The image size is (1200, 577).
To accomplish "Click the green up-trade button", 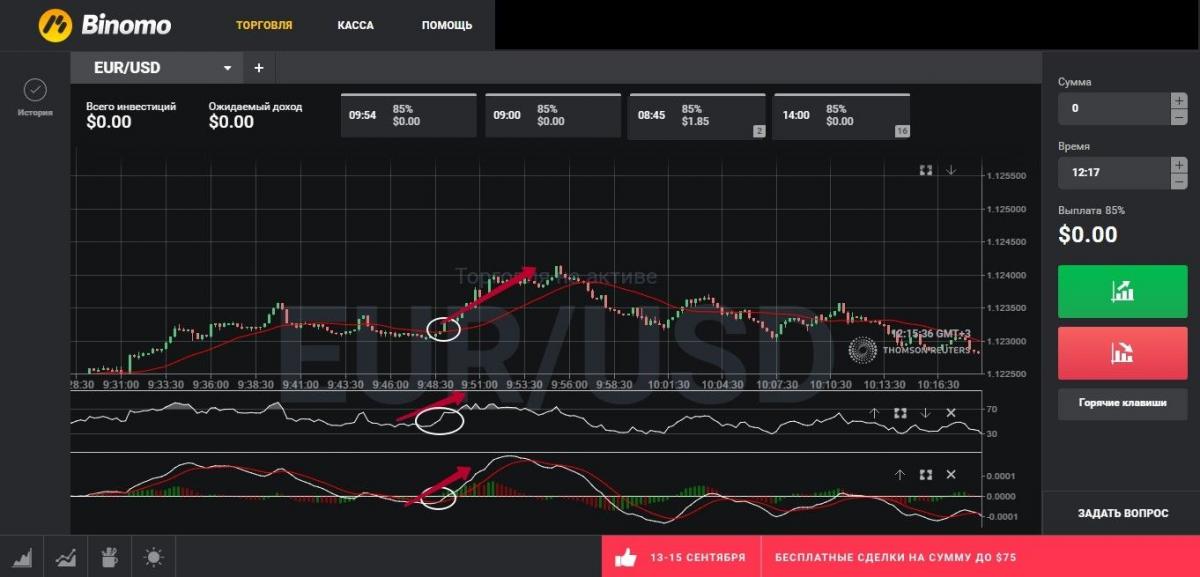I will click(x=1121, y=291).
